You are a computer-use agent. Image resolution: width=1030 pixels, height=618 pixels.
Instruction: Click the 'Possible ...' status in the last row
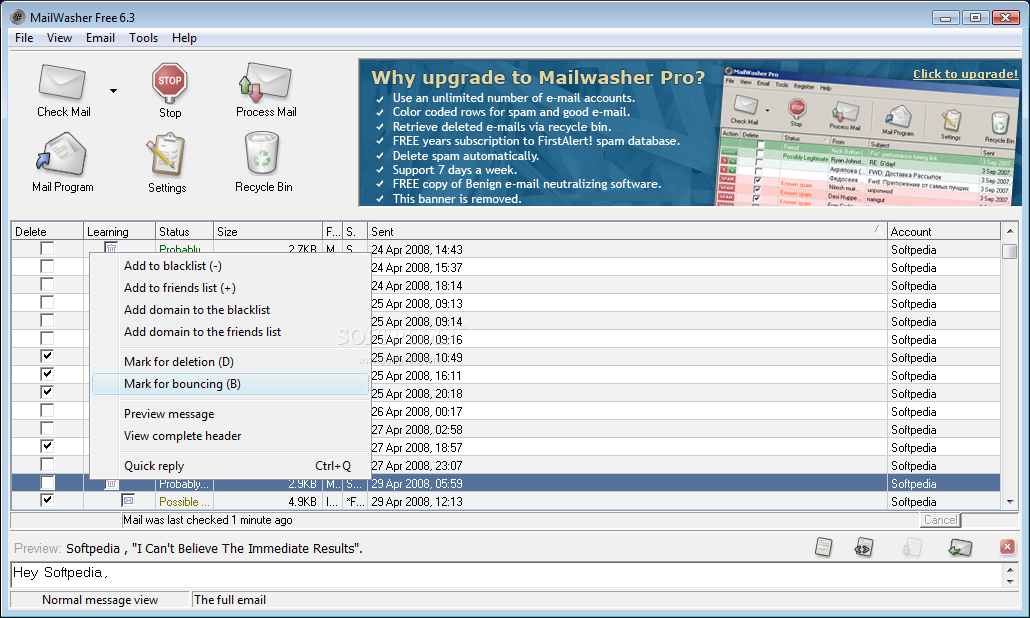(184, 502)
